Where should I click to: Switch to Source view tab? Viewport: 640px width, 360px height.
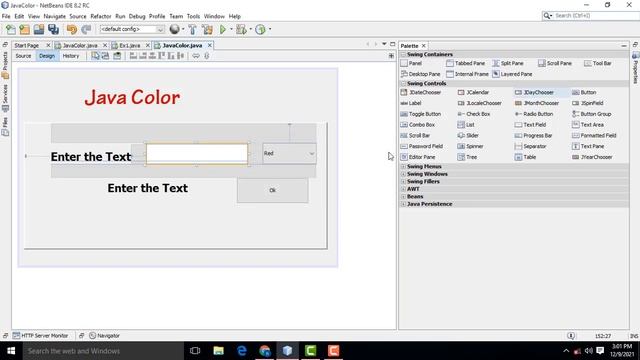tap(23, 56)
